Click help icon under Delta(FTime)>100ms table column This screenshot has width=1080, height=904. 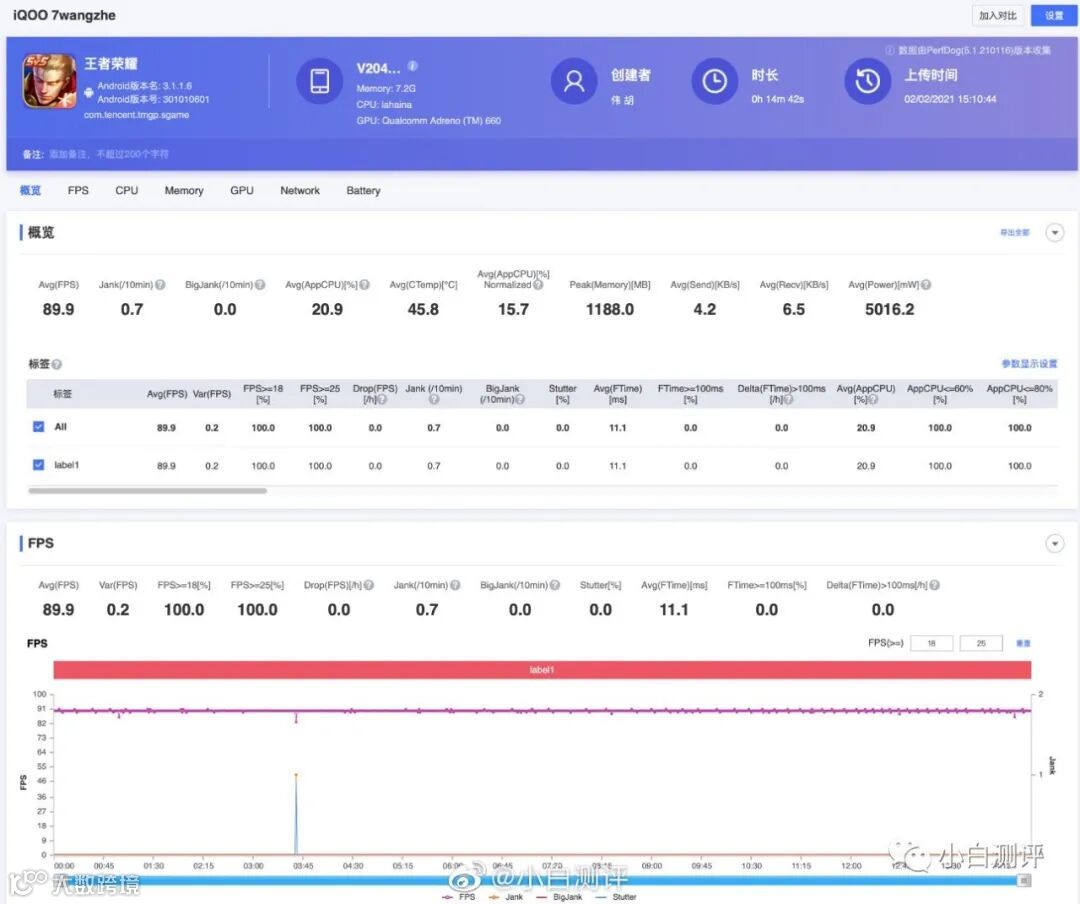coord(788,400)
